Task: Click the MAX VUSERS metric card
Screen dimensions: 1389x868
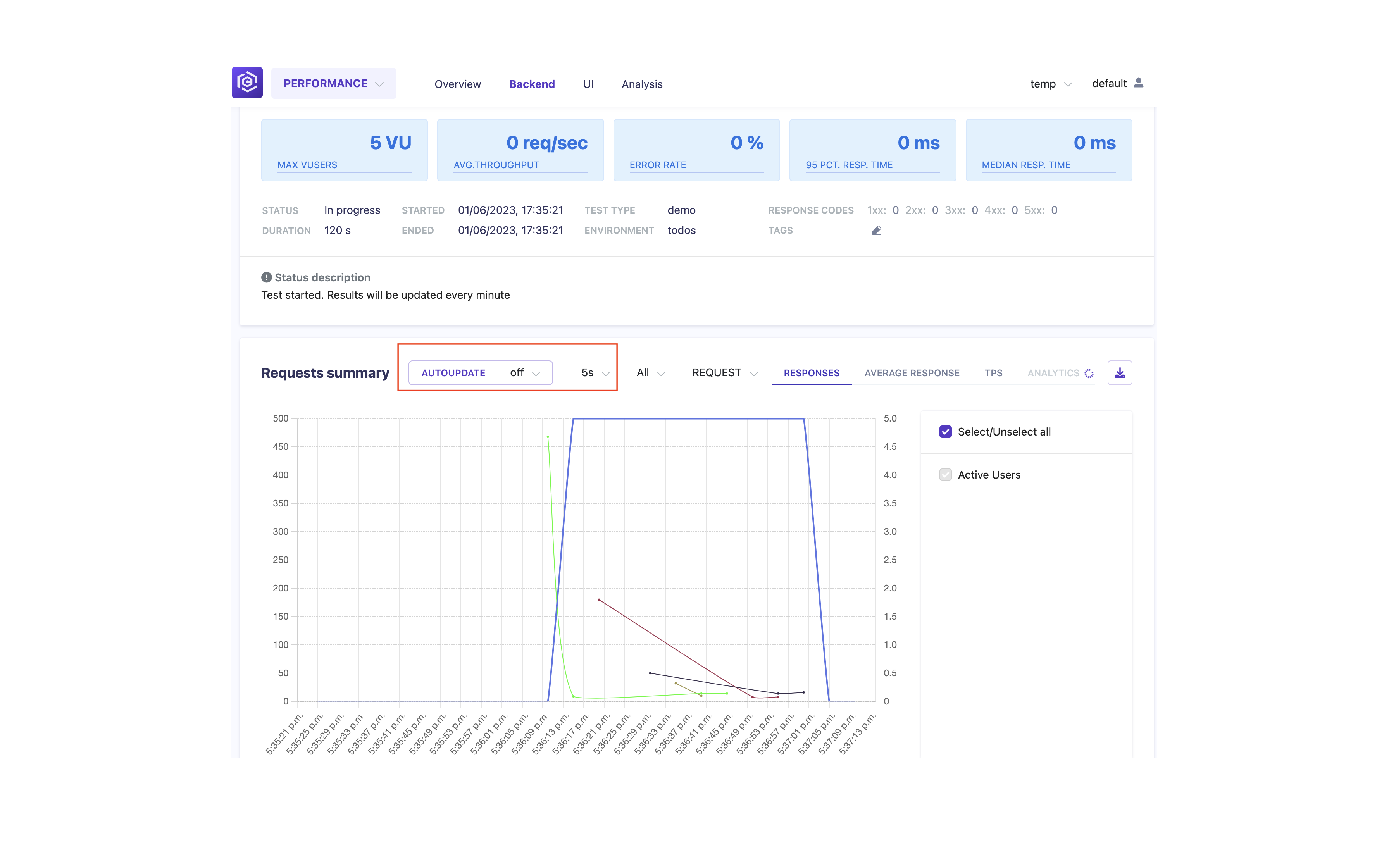Action: [x=345, y=150]
